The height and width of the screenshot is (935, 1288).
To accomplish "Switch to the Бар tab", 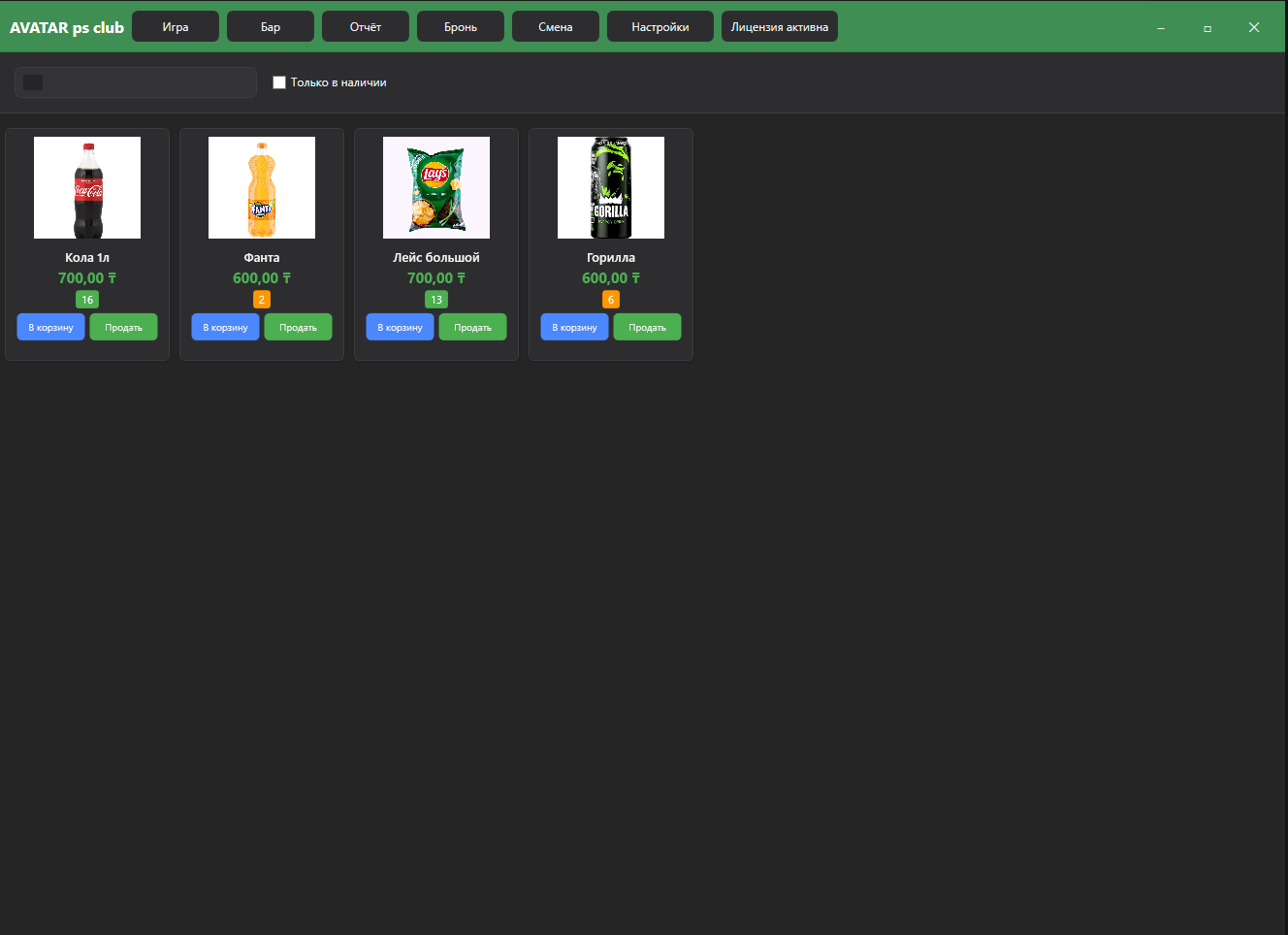I will tap(271, 27).
